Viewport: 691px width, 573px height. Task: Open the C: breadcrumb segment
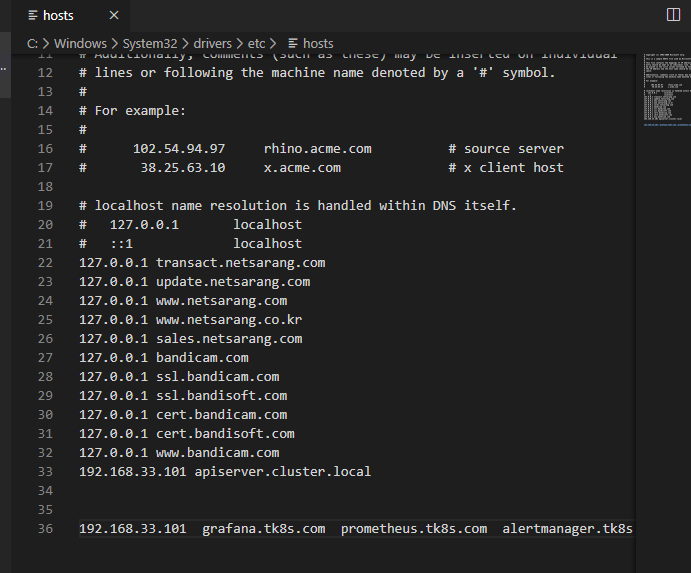click(x=32, y=43)
